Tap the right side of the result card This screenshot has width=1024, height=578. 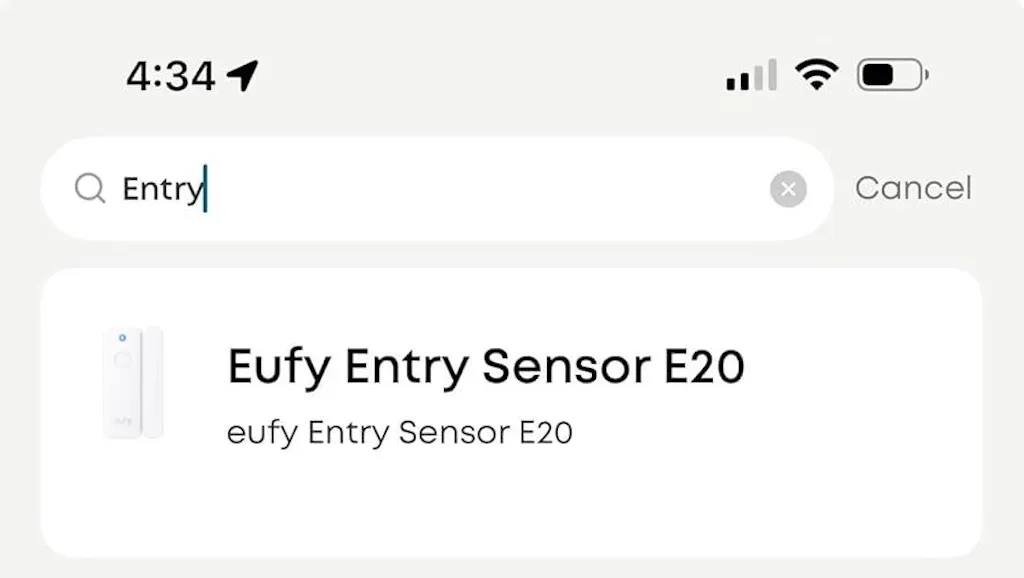pyautogui.click(x=900, y=400)
